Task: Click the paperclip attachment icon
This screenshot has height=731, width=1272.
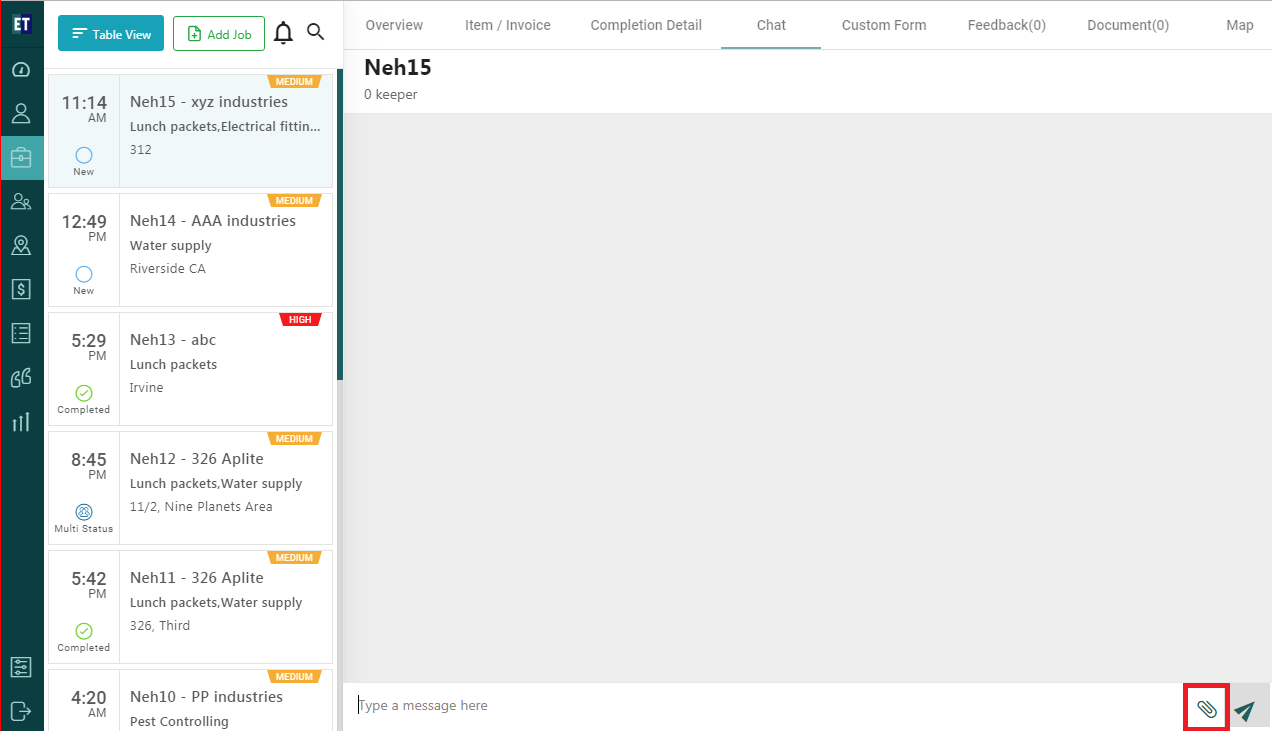Action: pos(1207,708)
